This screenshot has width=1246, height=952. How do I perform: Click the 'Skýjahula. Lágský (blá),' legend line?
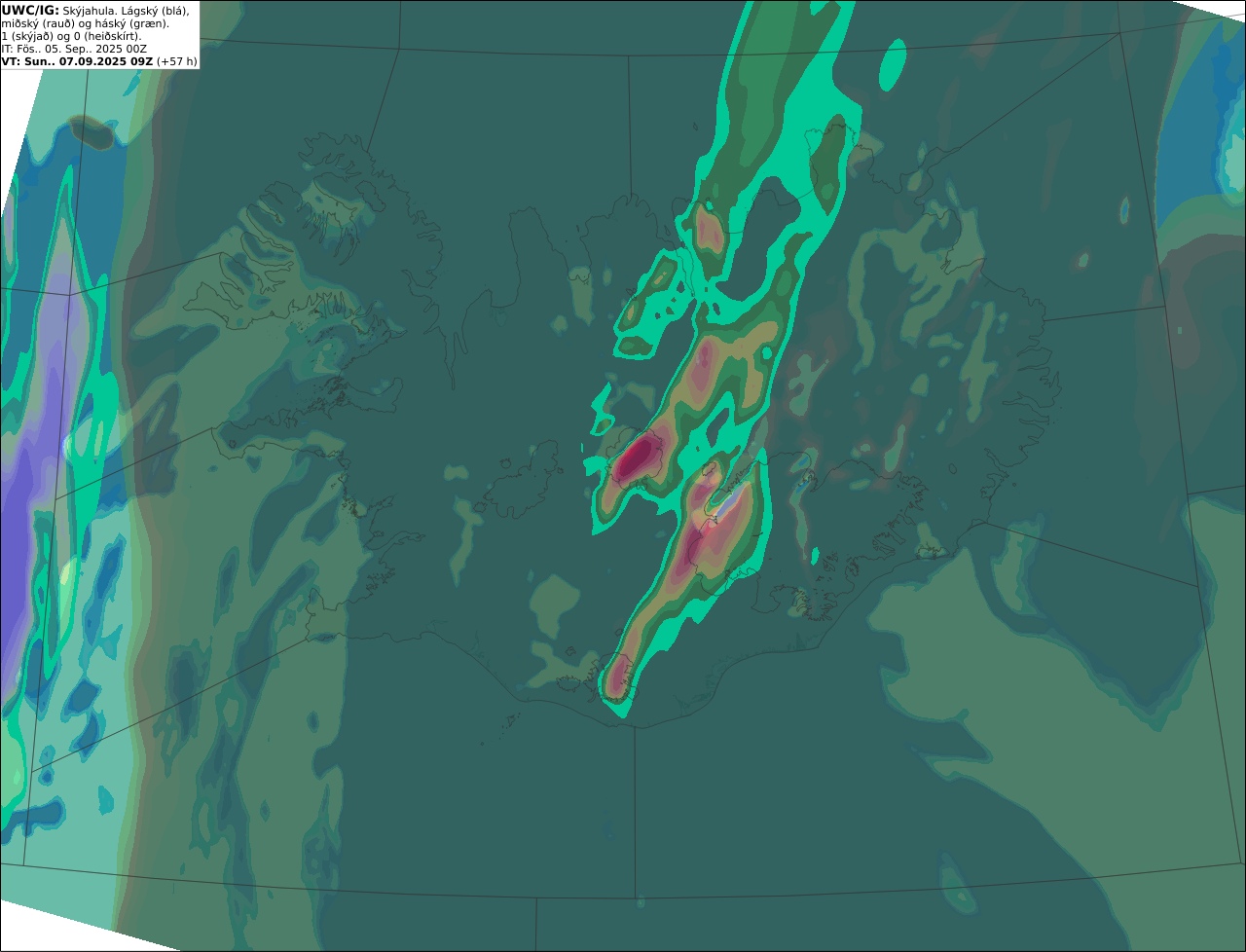127,11
